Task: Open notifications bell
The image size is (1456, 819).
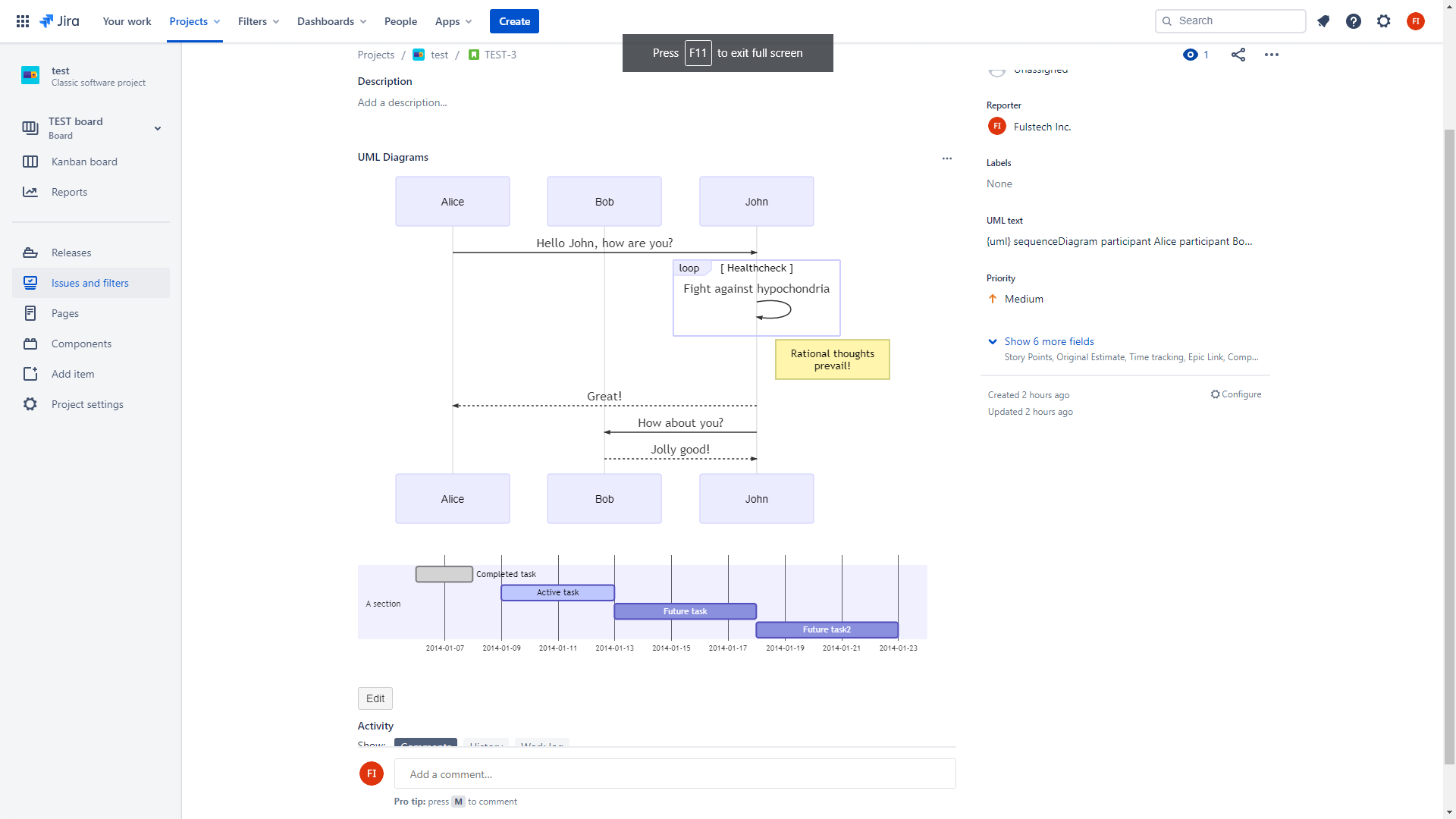Action: tap(1323, 21)
